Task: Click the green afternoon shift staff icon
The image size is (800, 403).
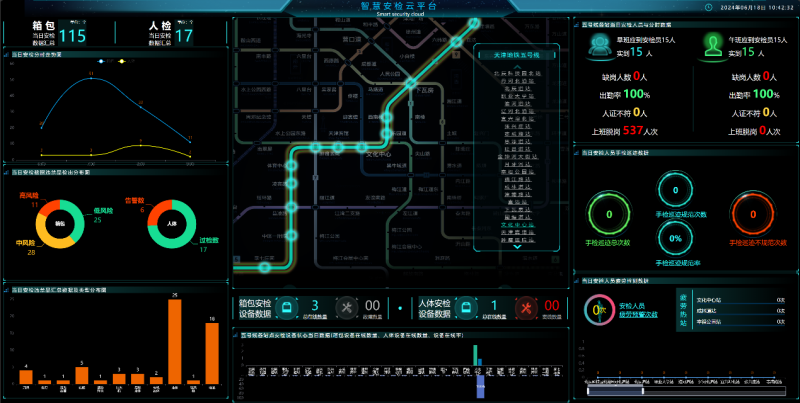Action: (x=713, y=44)
